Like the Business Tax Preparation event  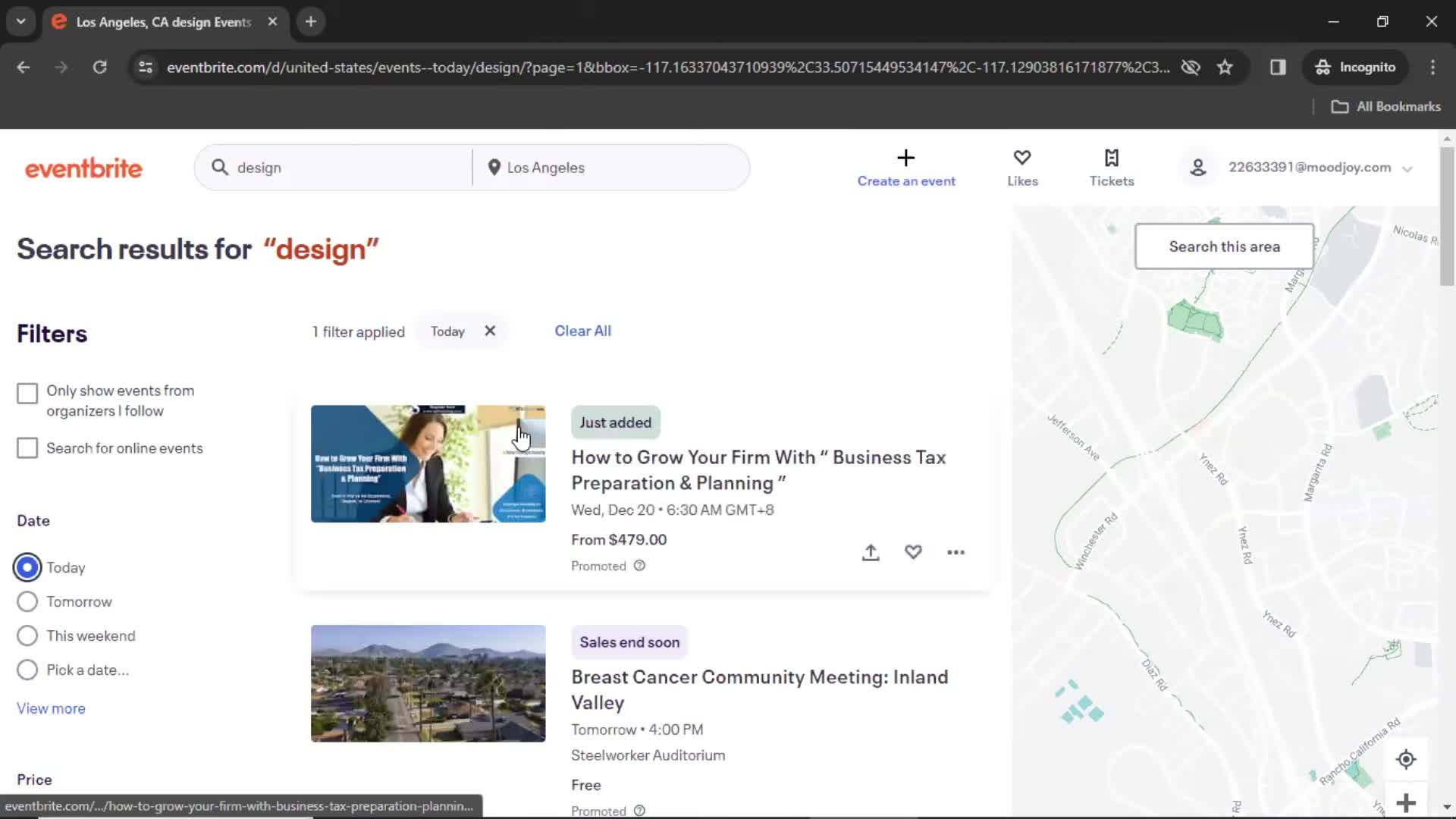point(913,553)
